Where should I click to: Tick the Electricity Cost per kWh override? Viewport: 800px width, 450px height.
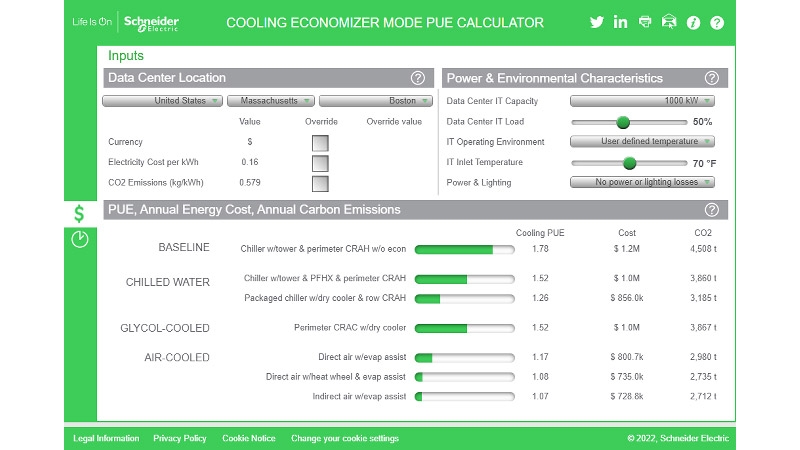pyautogui.click(x=320, y=162)
